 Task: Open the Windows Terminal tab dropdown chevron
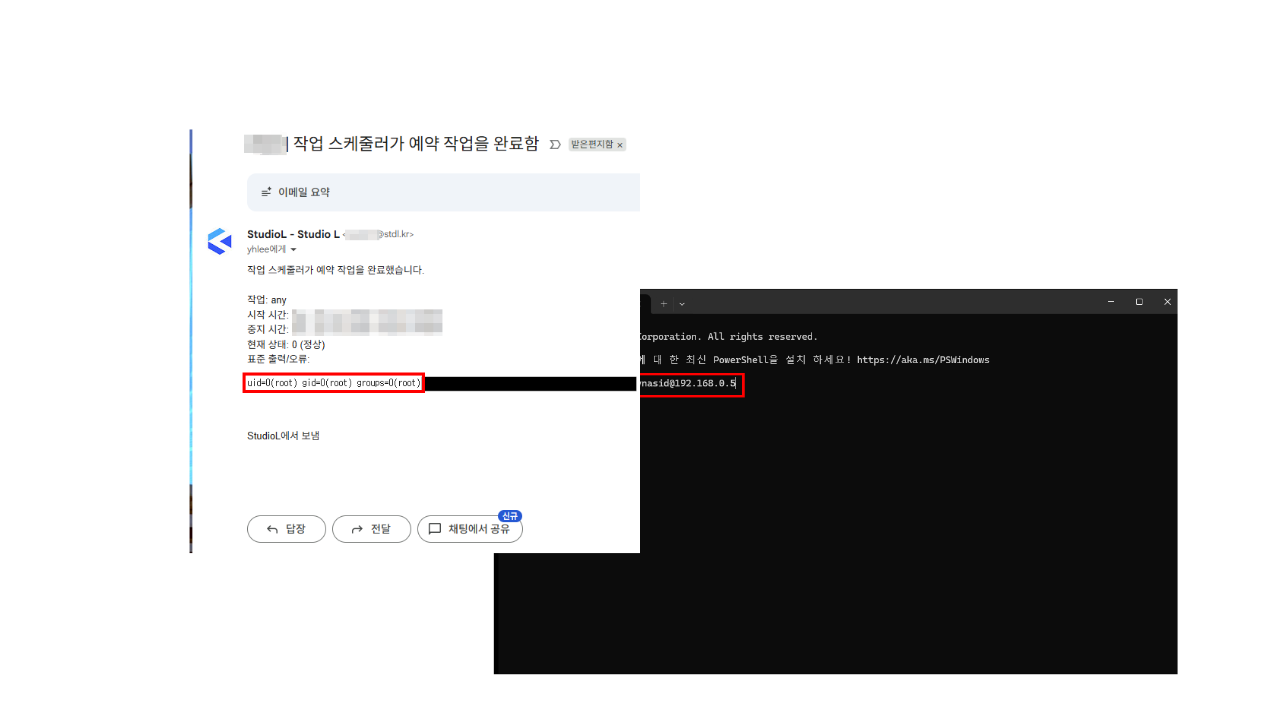(682, 302)
